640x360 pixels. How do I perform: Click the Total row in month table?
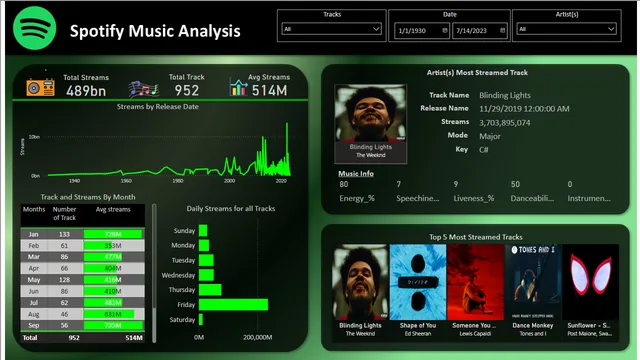point(82,338)
